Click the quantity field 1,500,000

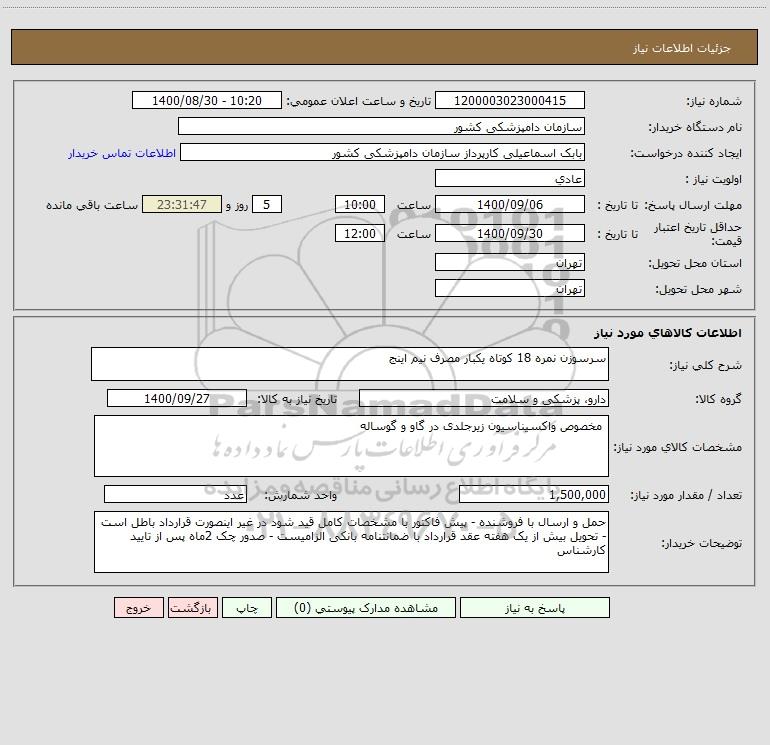click(534, 494)
